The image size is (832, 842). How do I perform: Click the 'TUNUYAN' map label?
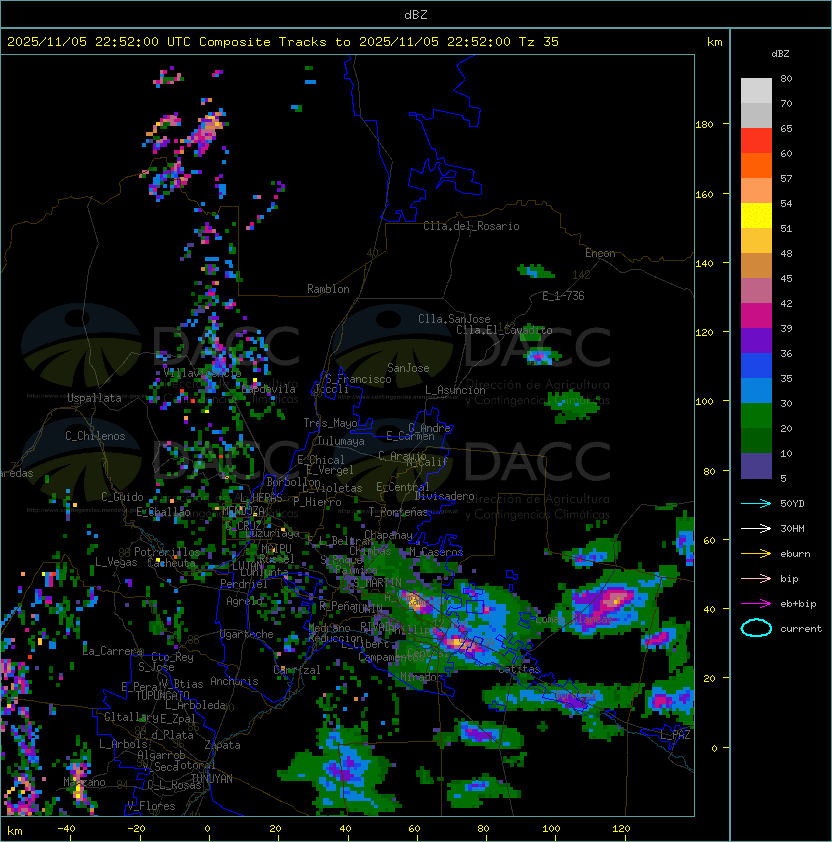coord(212,779)
